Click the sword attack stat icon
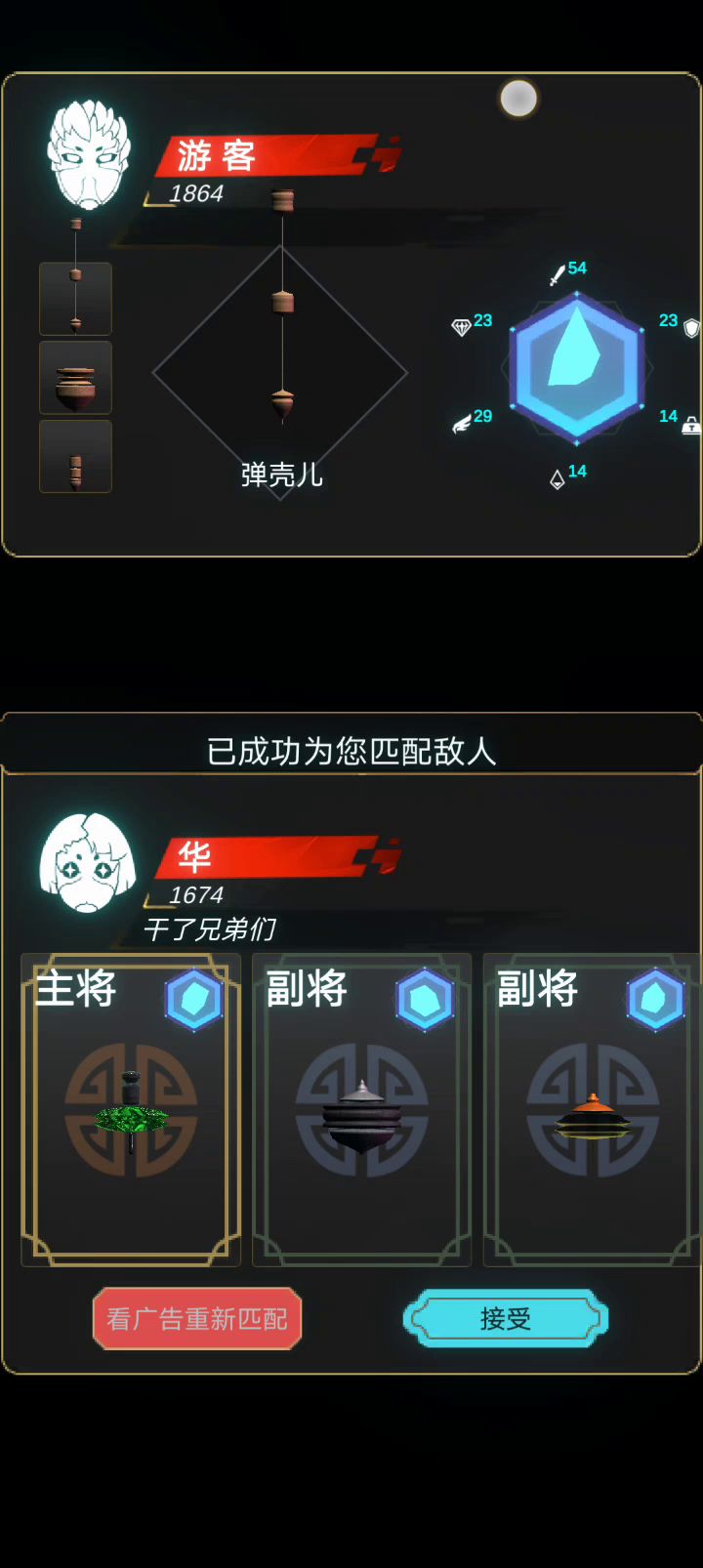Viewport: 703px width, 1568px height. coord(557,275)
